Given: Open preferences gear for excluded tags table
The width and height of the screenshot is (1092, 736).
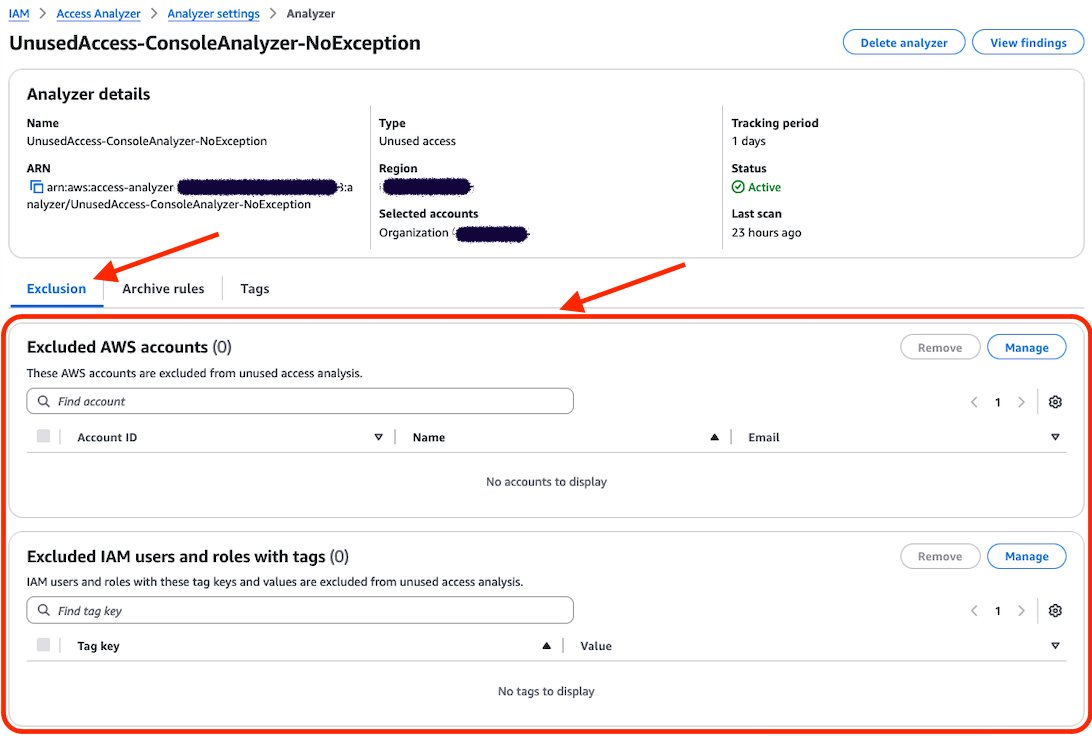Looking at the screenshot, I should point(1055,610).
